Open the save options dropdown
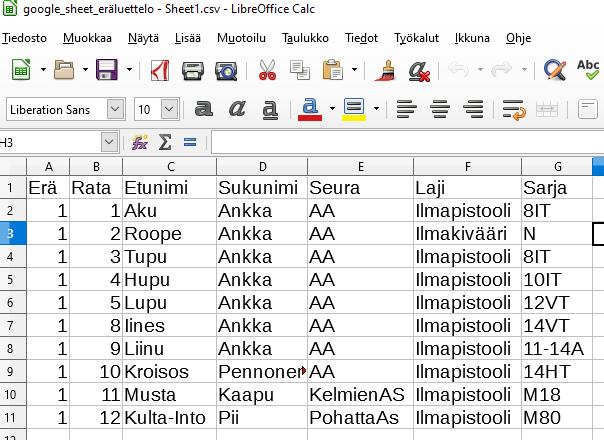The height and width of the screenshot is (440, 604). (x=129, y=70)
